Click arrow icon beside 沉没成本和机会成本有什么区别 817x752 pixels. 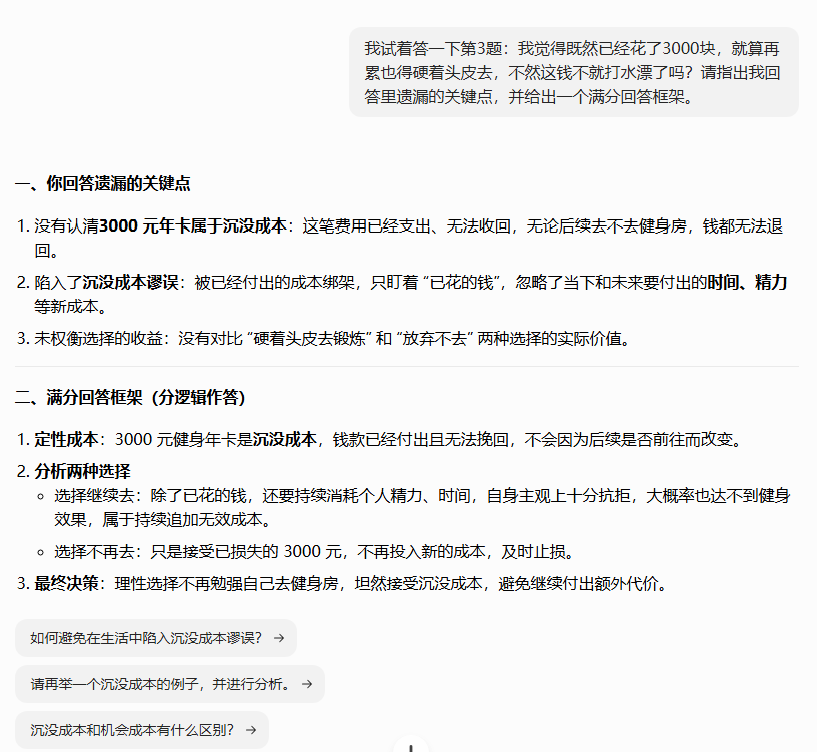point(251,730)
